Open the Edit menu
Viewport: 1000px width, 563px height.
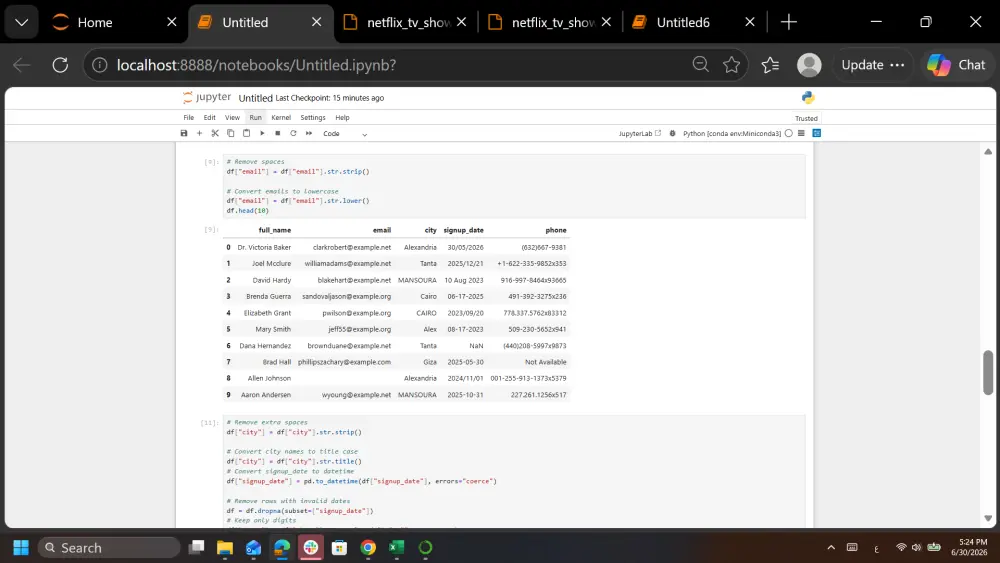point(209,118)
